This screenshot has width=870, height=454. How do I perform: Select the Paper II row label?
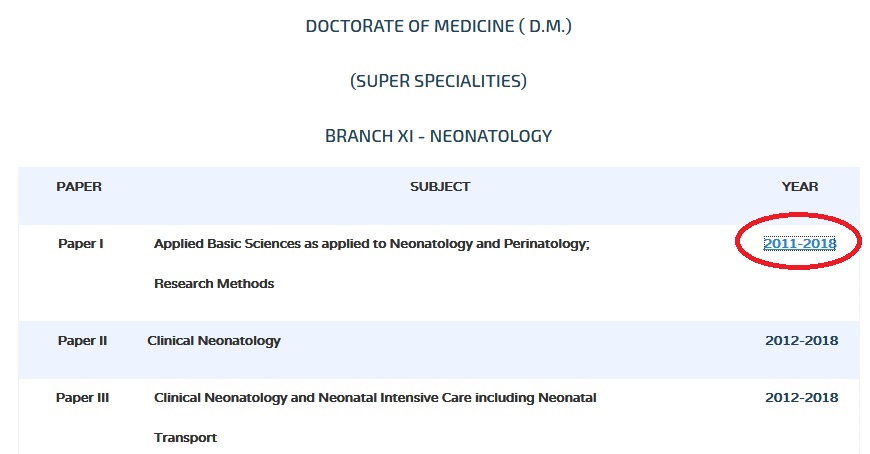click(82, 341)
